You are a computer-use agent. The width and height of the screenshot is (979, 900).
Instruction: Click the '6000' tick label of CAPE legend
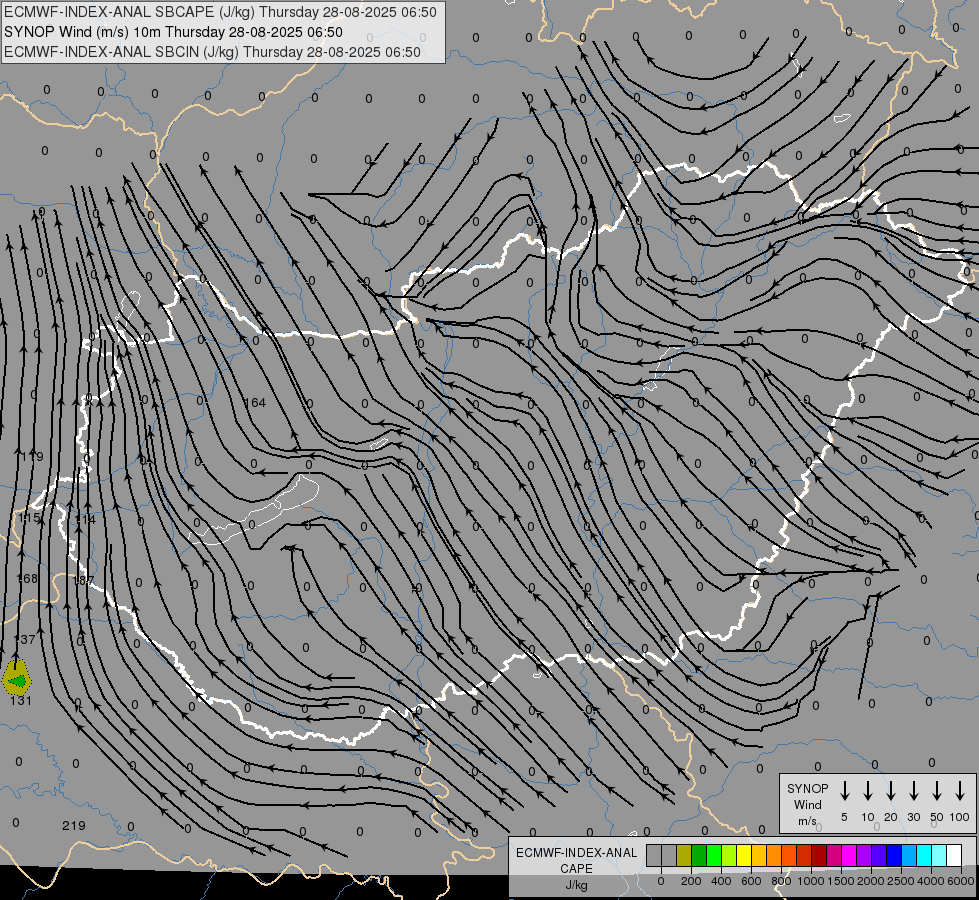(x=961, y=881)
